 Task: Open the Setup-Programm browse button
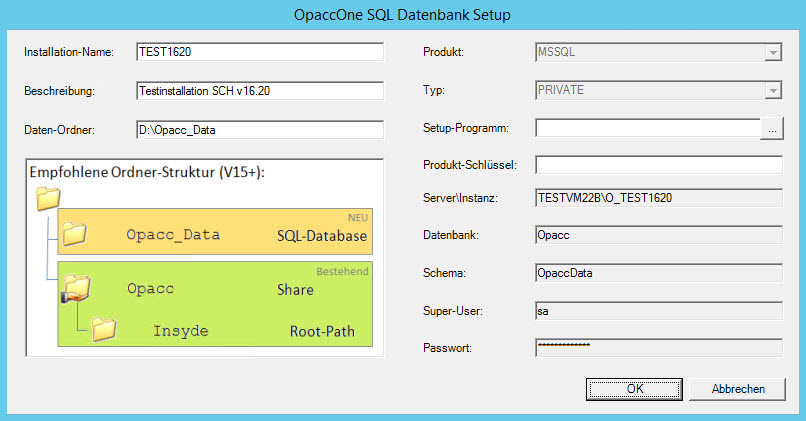[772, 129]
